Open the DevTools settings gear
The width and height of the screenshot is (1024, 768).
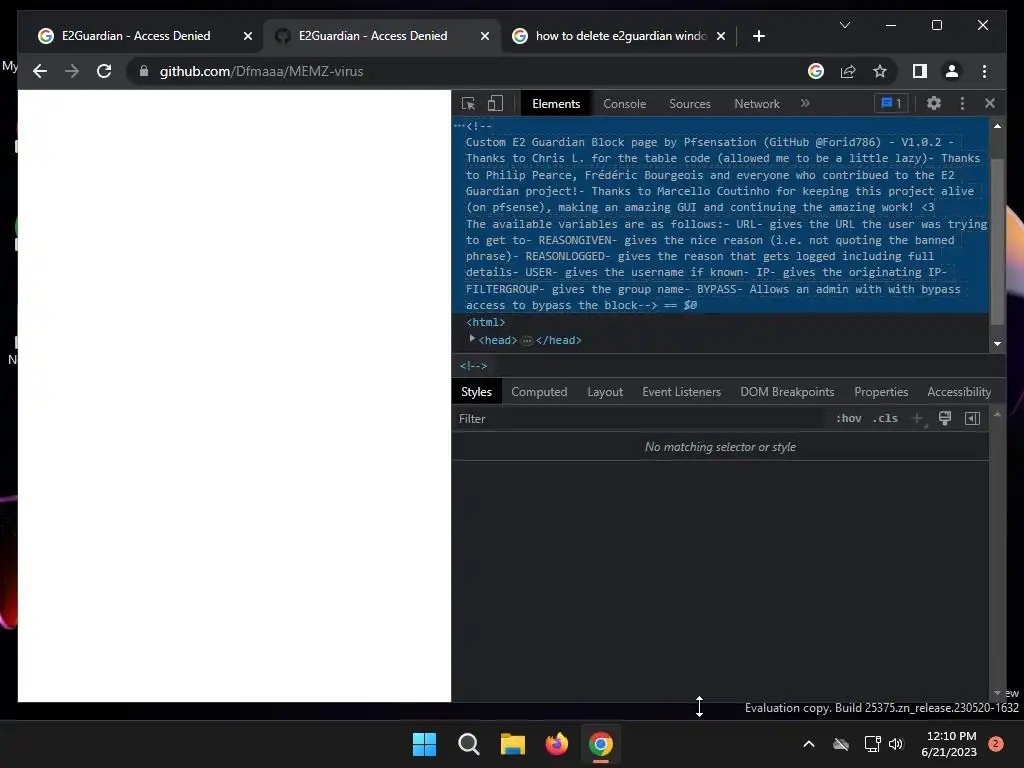(934, 103)
